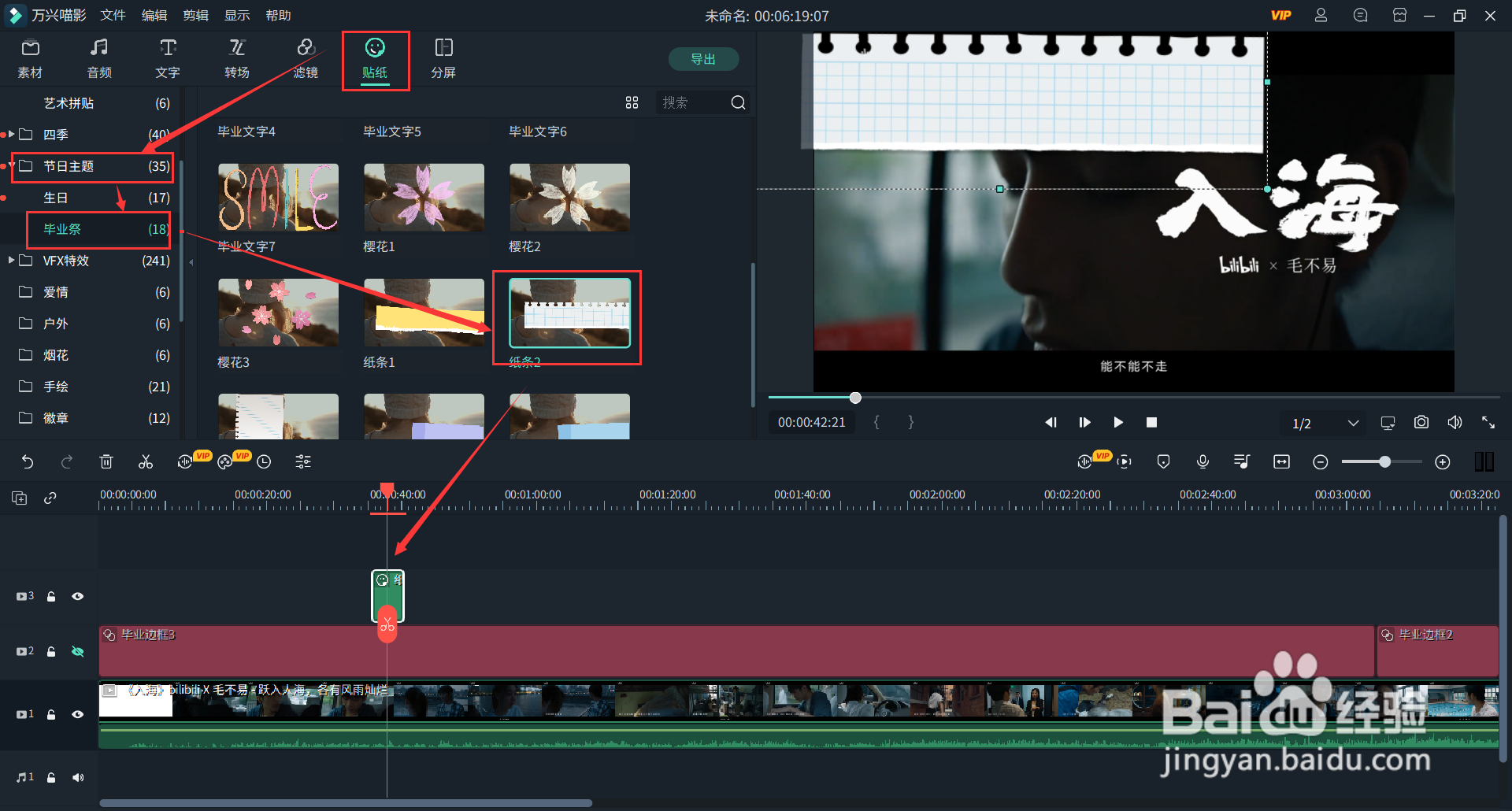Hide video track 3 with eye icon
The image size is (1512, 811).
(x=77, y=597)
